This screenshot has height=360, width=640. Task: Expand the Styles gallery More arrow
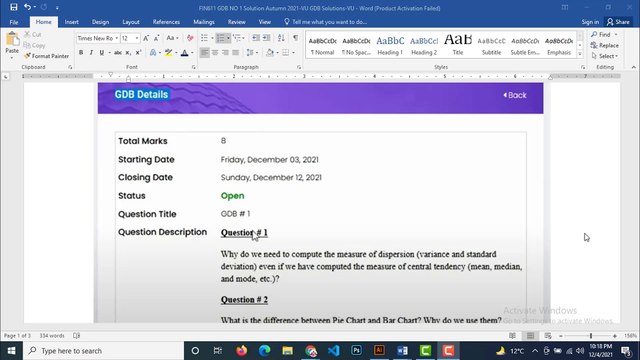click(580, 53)
